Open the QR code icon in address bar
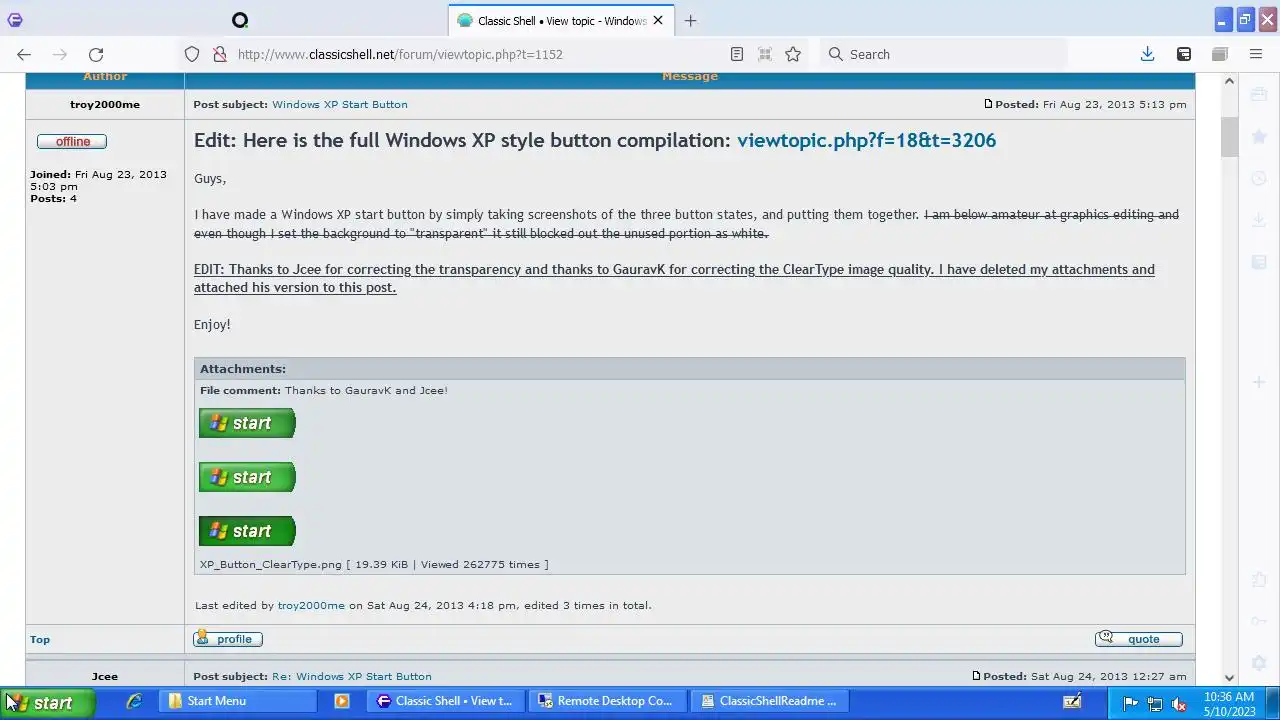The height and width of the screenshot is (720, 1280). [x=764, y=54]
